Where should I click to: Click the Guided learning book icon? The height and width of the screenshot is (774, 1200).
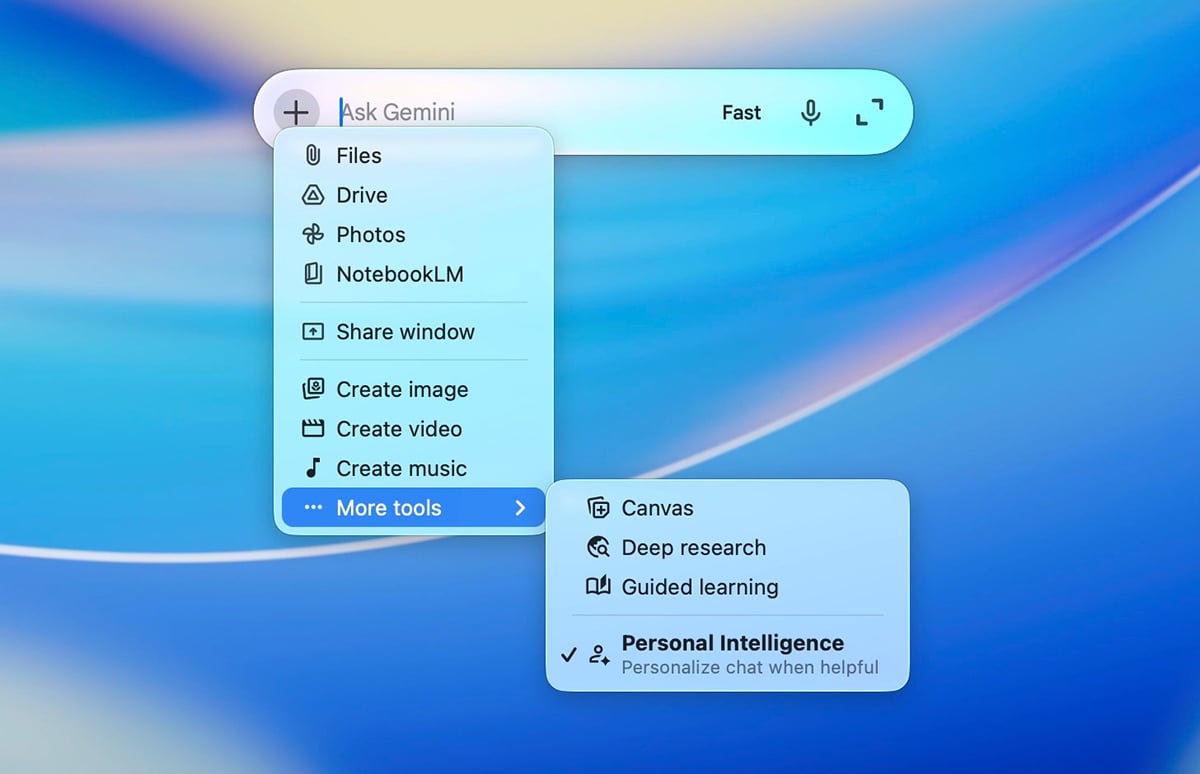click(598, 587)
